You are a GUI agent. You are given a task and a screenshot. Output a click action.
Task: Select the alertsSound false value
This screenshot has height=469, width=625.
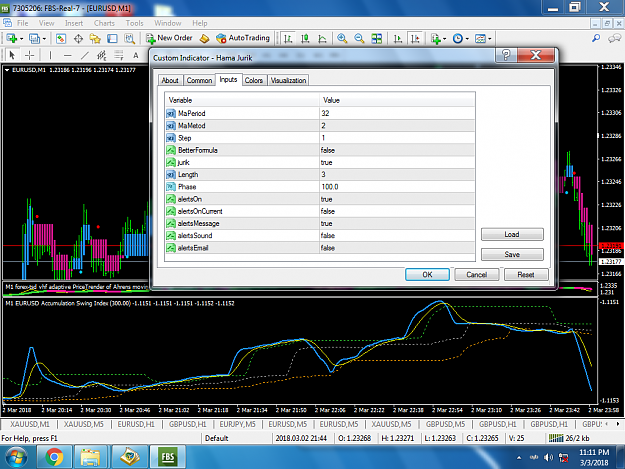point(397,235)
